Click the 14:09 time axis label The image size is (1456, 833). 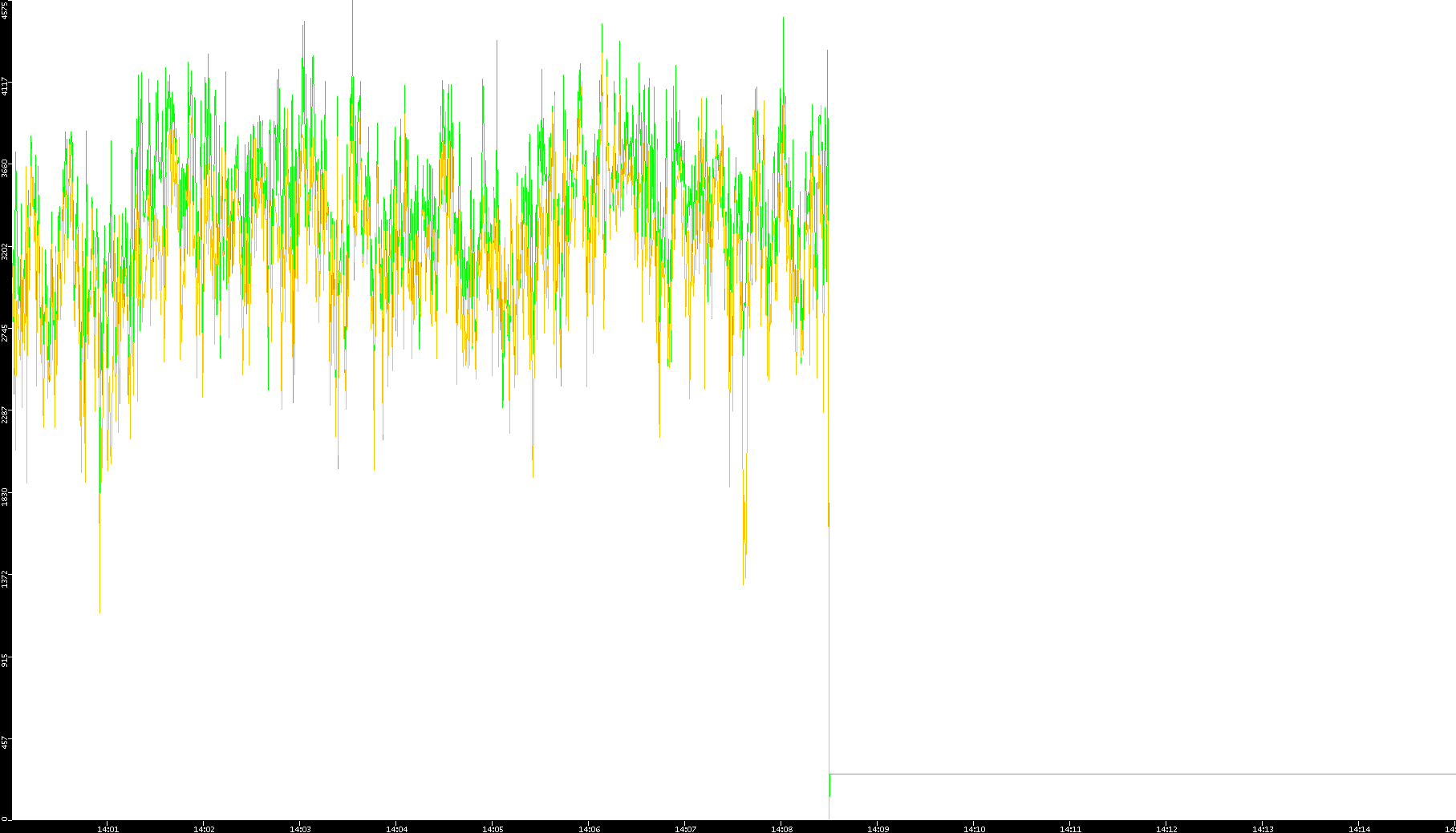point(878,829)
